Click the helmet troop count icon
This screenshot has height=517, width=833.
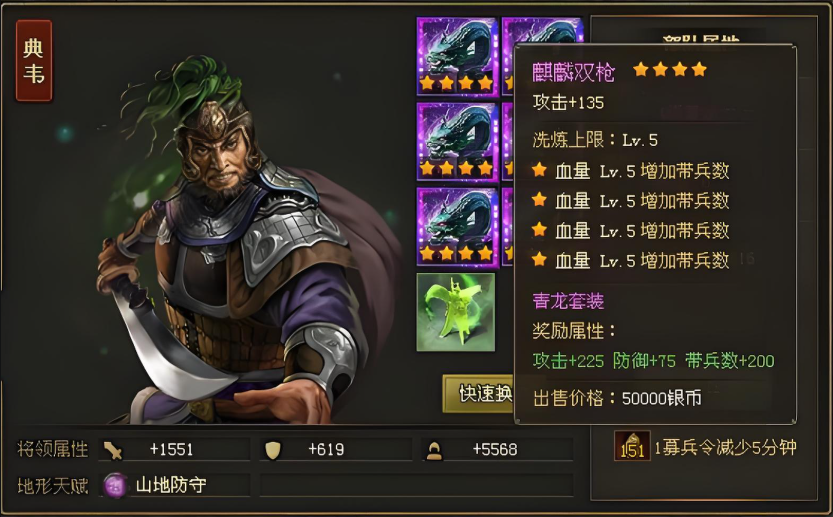pyautogui.click(x=434, y=451)
